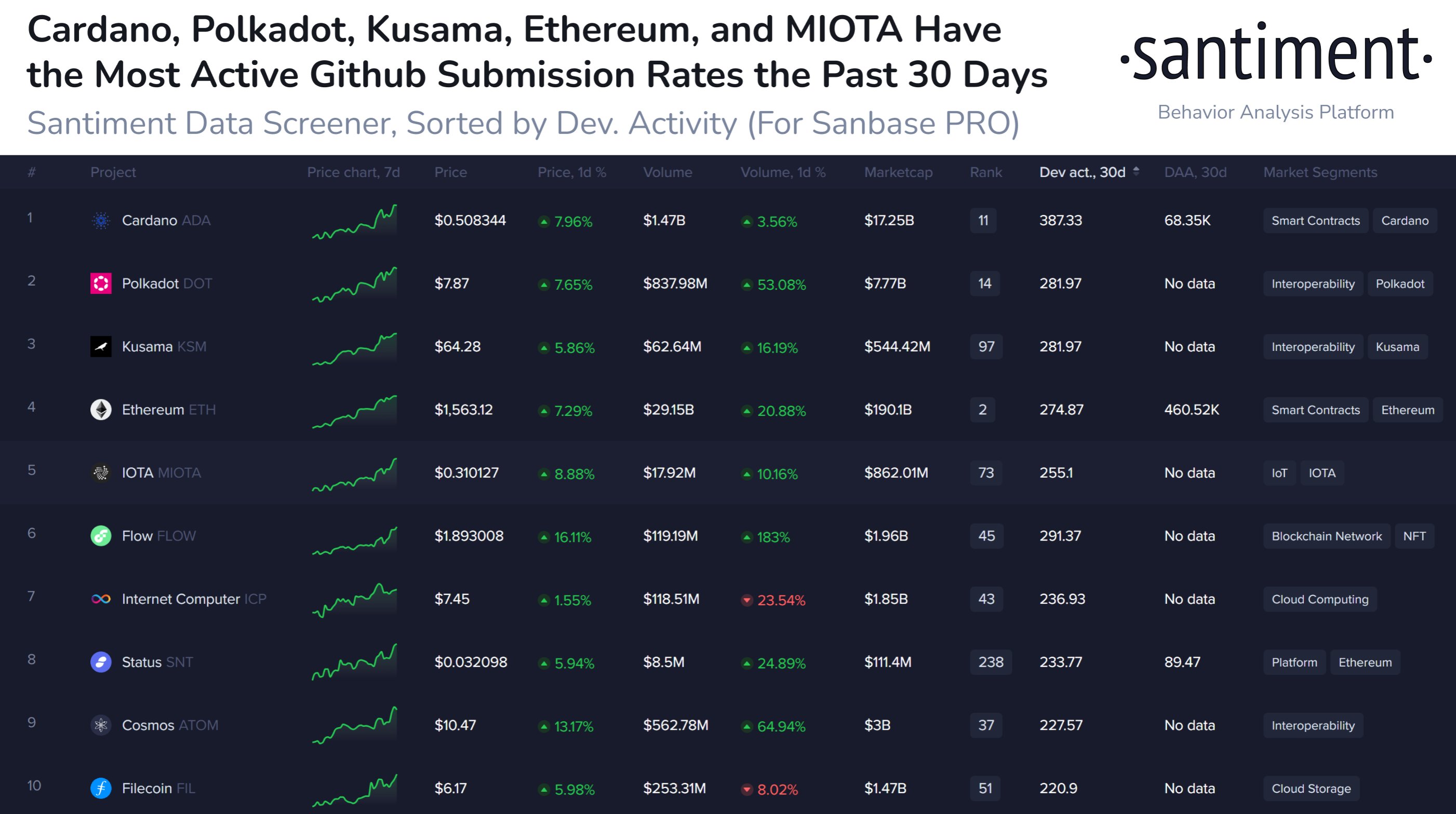Click the blue Filecoin logo icon
This screenshot has height=814, width=1456.
pos(101,788)
